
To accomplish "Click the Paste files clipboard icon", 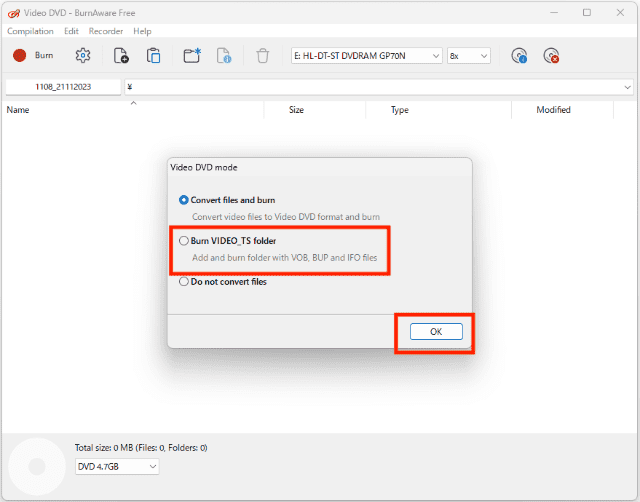I will [x=153, y=56].
